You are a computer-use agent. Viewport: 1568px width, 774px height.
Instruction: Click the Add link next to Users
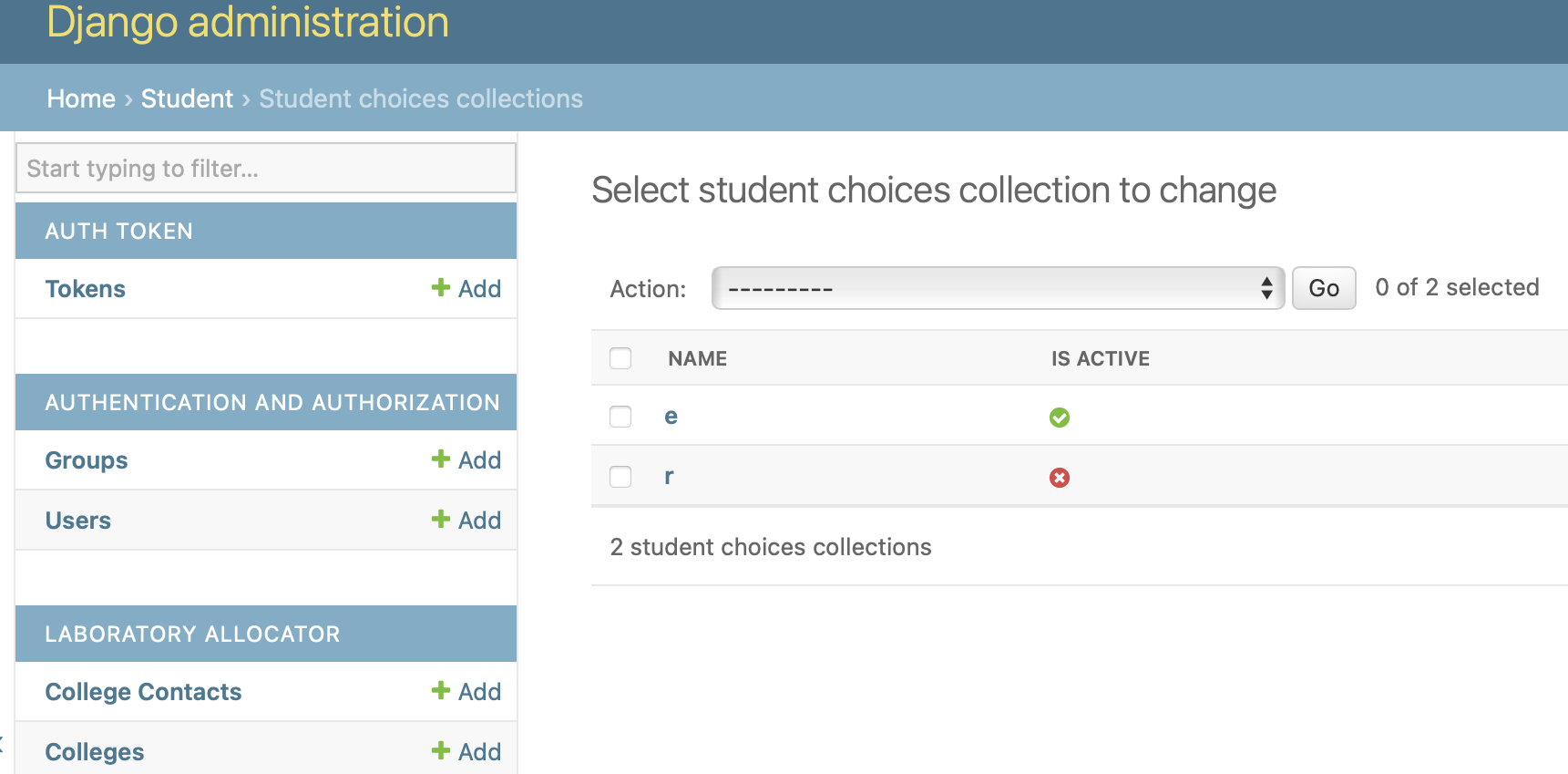coord(466,520)
